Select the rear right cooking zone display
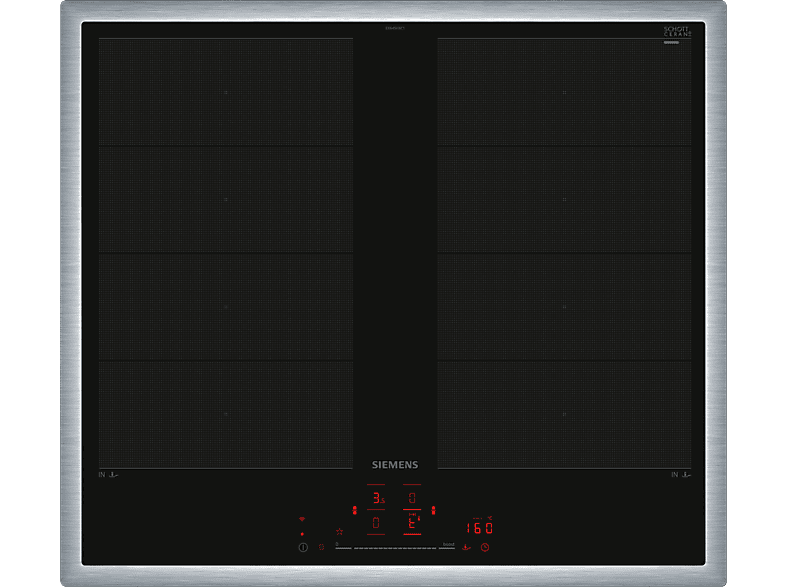The width and height of the screenshot is (786, 587). click(x=412, y=498)
